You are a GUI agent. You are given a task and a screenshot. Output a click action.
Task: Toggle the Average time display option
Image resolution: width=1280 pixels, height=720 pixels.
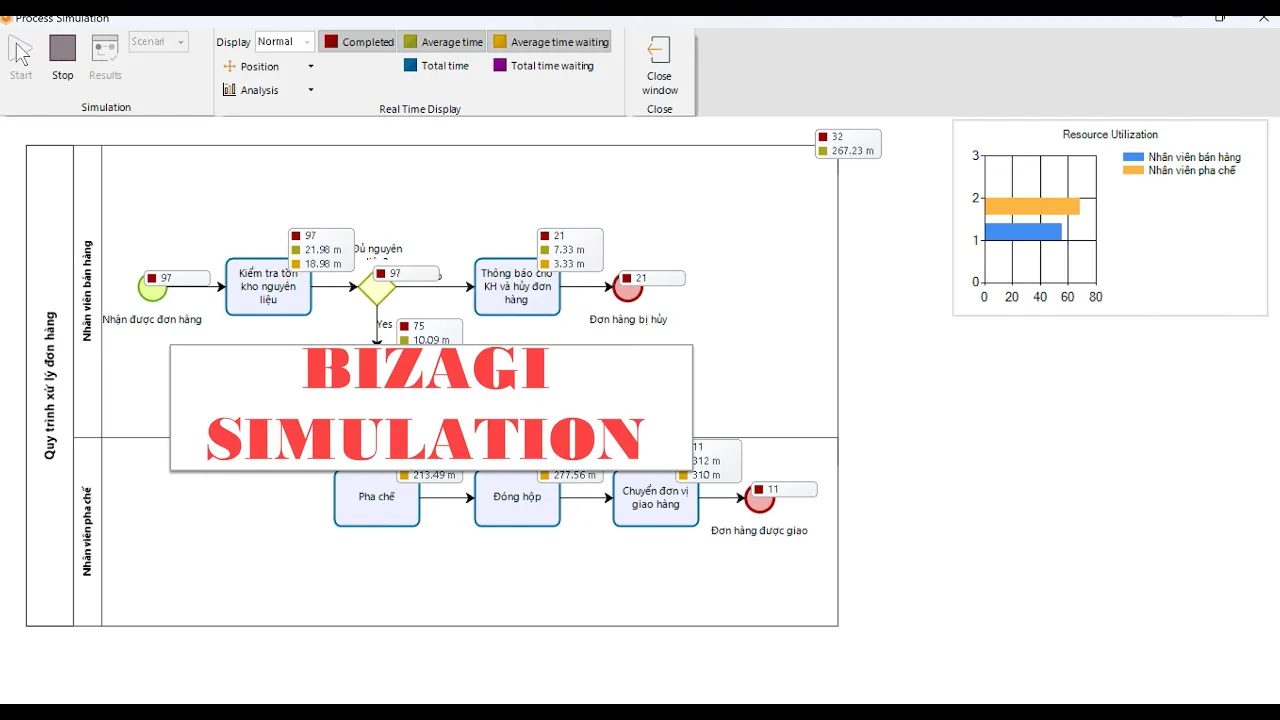pos(443,42)
